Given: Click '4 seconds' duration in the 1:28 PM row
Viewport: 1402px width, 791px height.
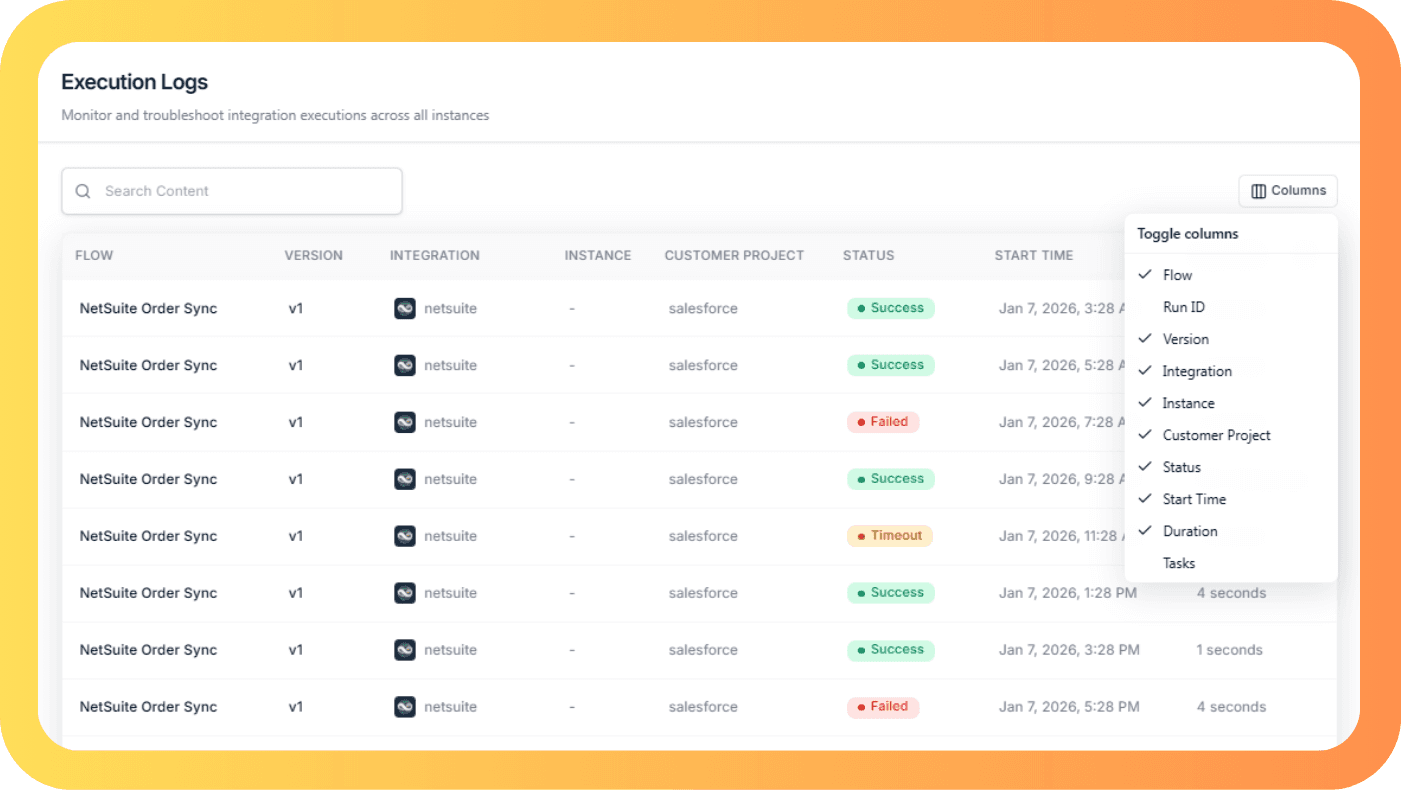Looking at the screenshot, I should (1231, 593).
